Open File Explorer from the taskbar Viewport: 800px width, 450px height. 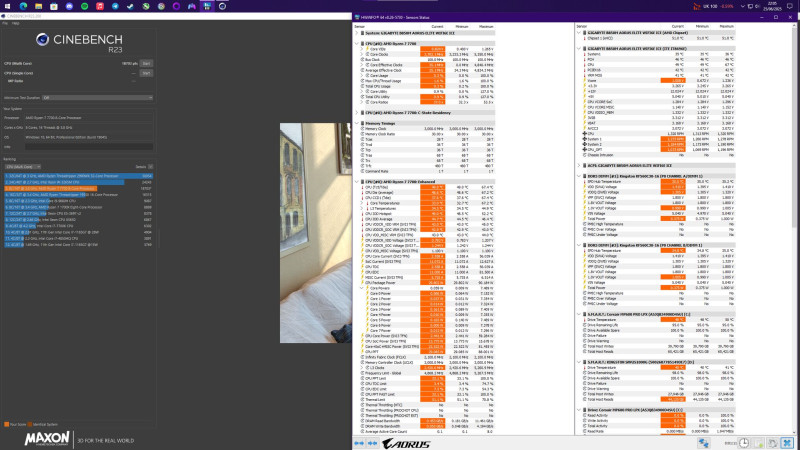point(38,6)
